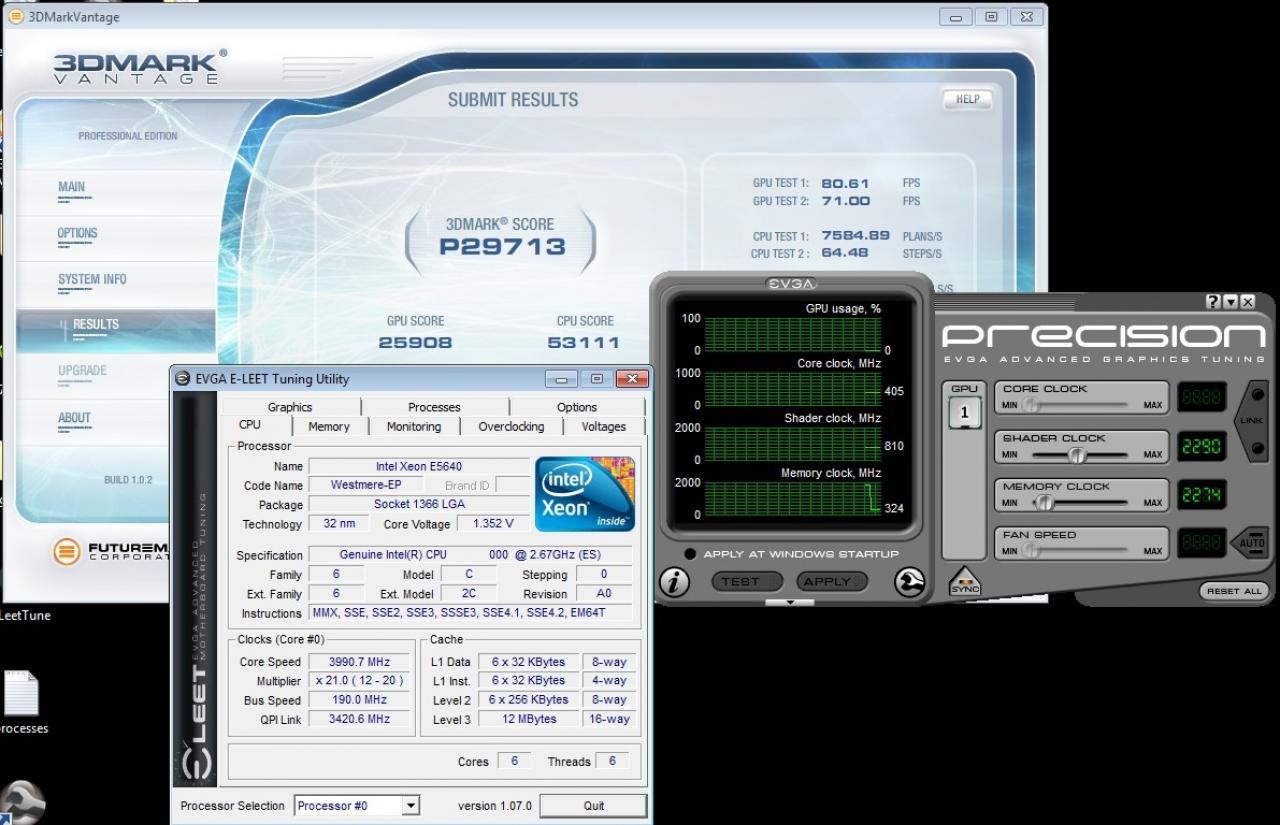The width and height of the screenshot is (1280, 825).
Task: Expand the Precision monitor with the bottom arrow
Action: 790,603
